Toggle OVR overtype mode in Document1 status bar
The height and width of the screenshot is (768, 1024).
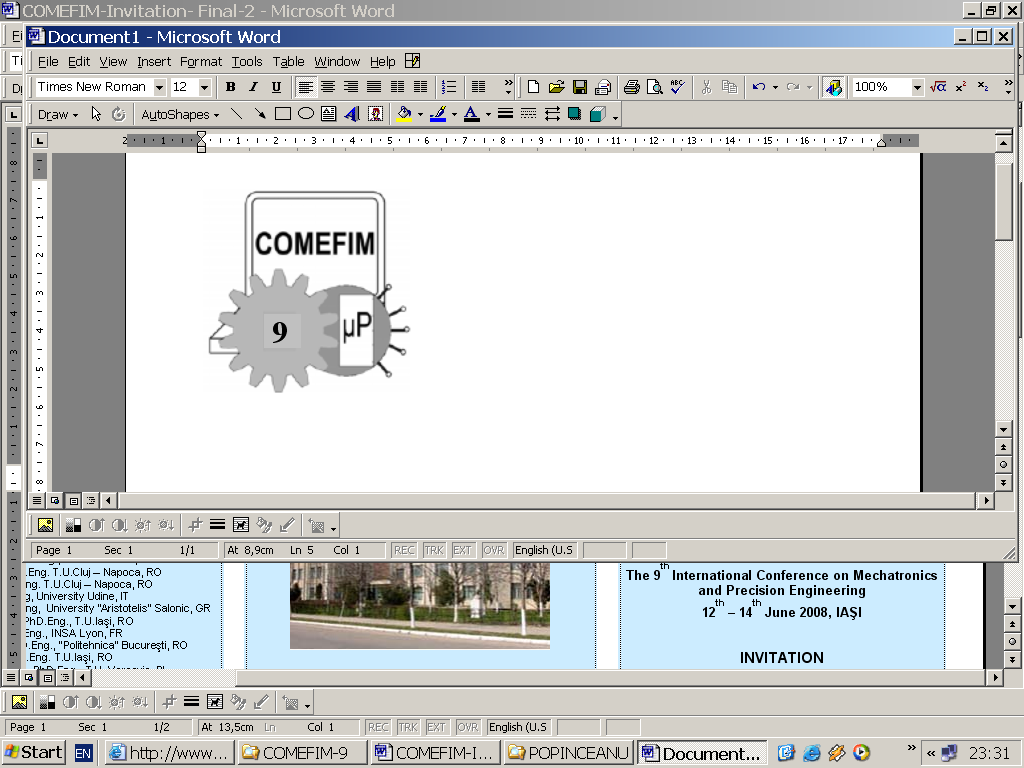[x=493, y=550]
